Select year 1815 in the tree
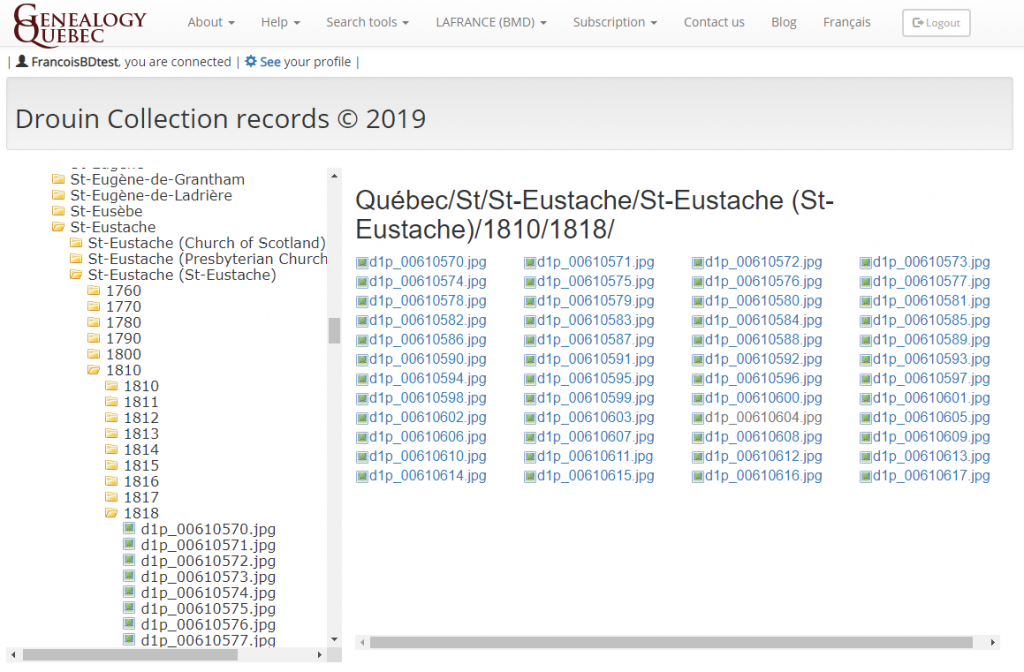 141,465
